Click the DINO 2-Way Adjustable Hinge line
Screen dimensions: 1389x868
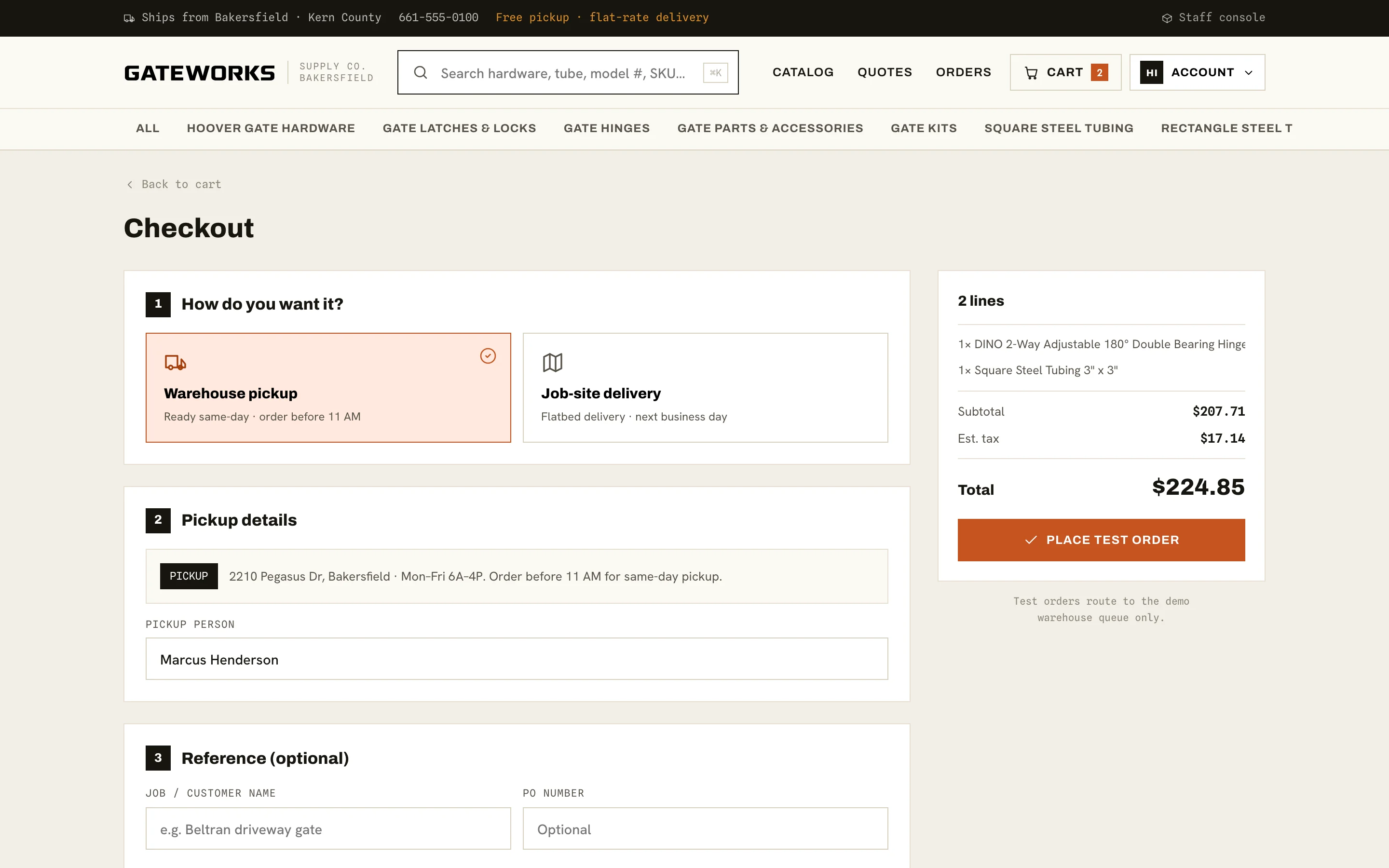(1101, 344)
